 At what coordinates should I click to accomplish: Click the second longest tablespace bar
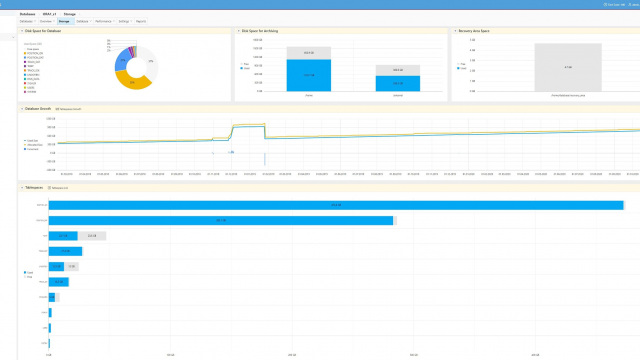click(221, 220)
